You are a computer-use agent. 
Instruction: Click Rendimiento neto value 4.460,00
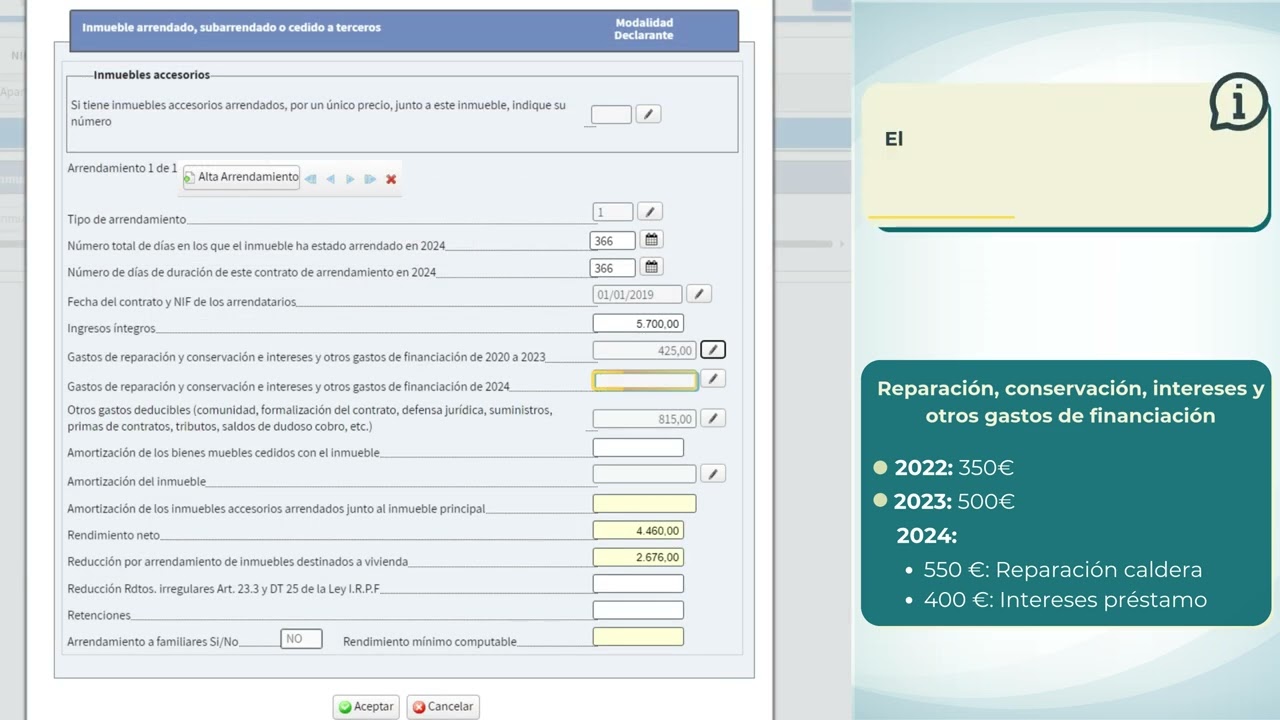(x=638, y=531)
